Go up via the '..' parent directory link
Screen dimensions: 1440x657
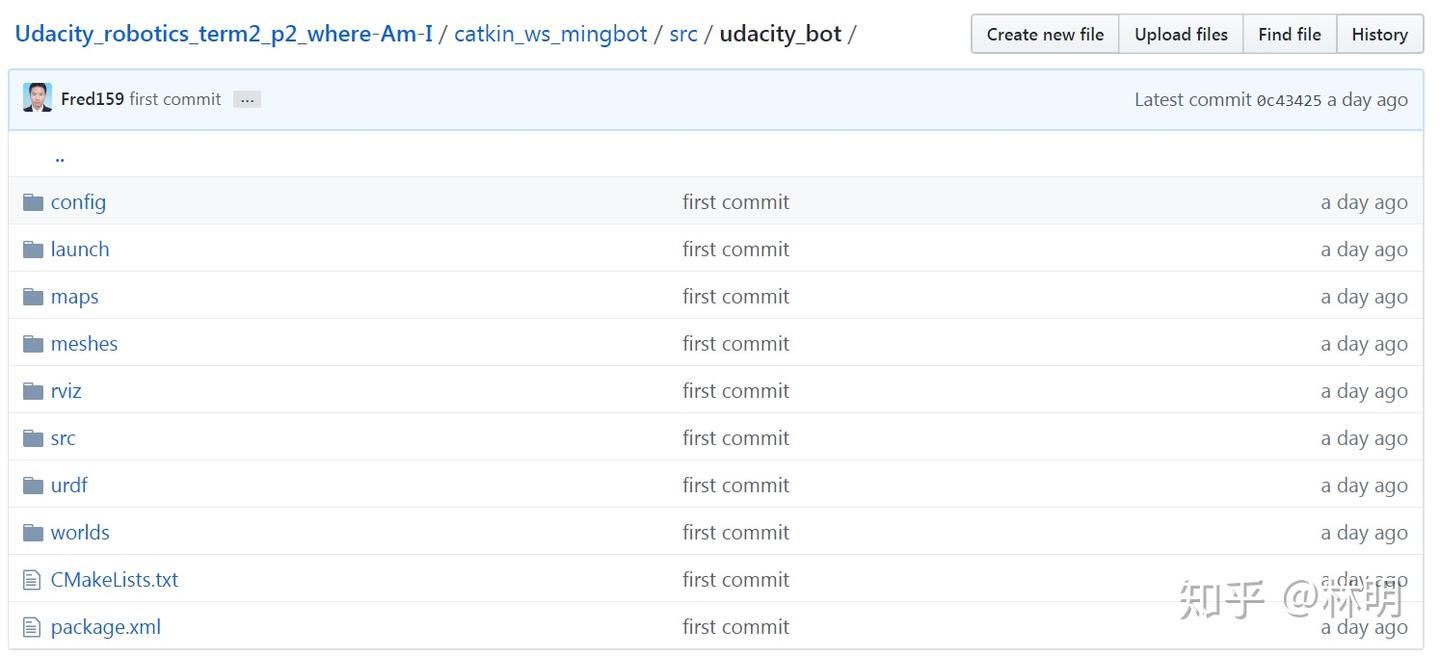pyautogui.click(x=60, y=156)
